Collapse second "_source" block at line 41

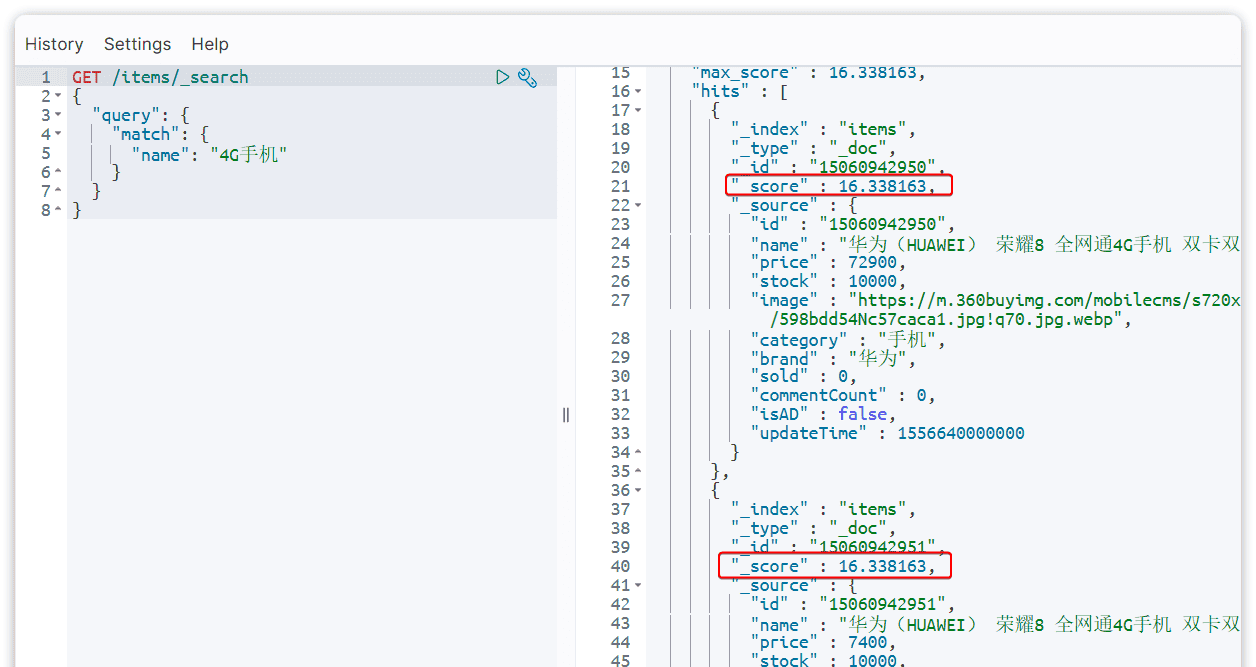639,586
